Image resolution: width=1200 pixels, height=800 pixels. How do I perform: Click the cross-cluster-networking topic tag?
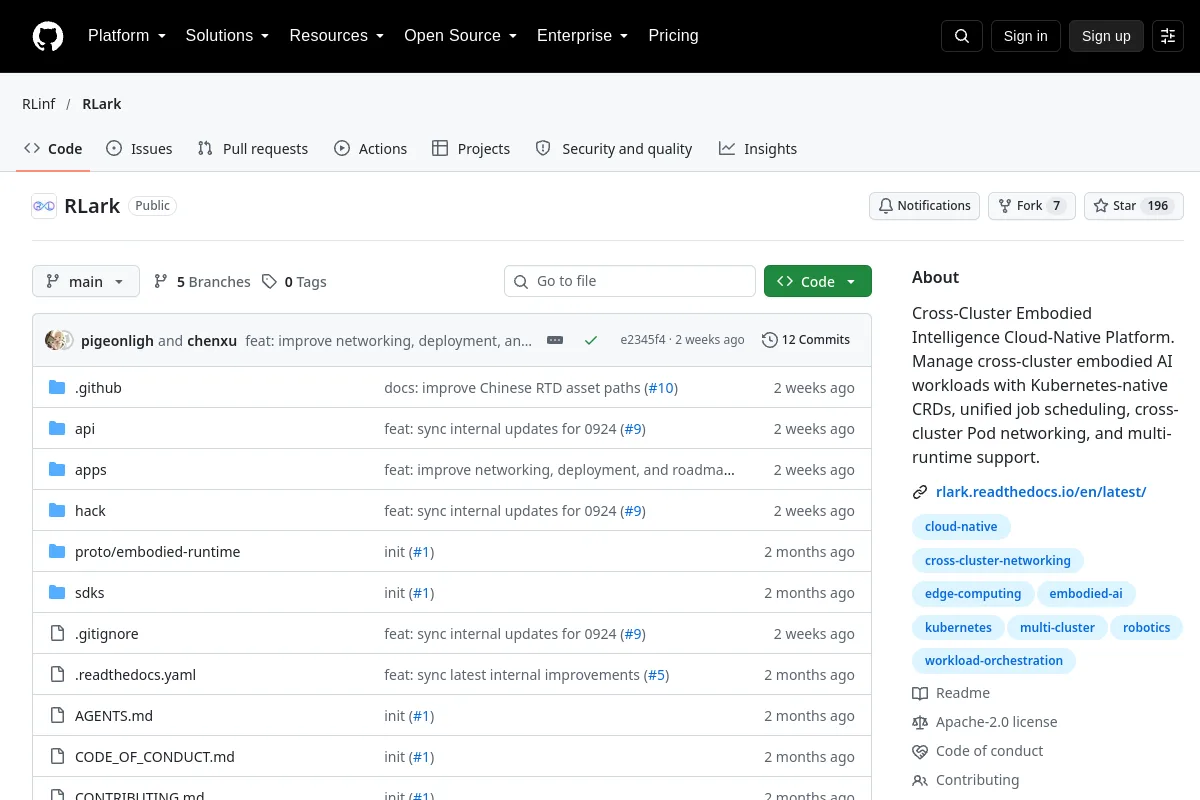coord(998,561)
